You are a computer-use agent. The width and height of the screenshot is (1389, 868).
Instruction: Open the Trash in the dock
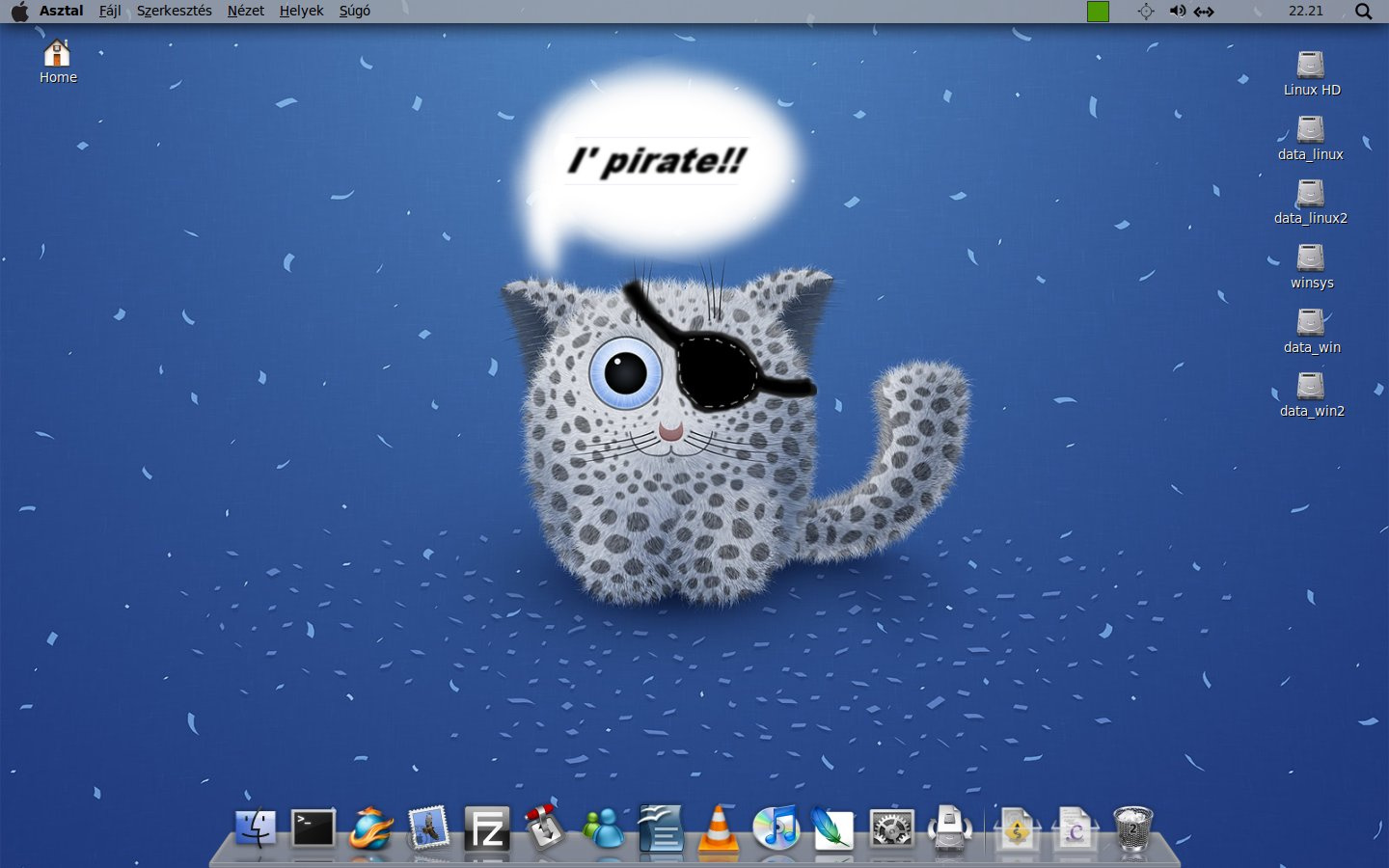click(1132, 828)
